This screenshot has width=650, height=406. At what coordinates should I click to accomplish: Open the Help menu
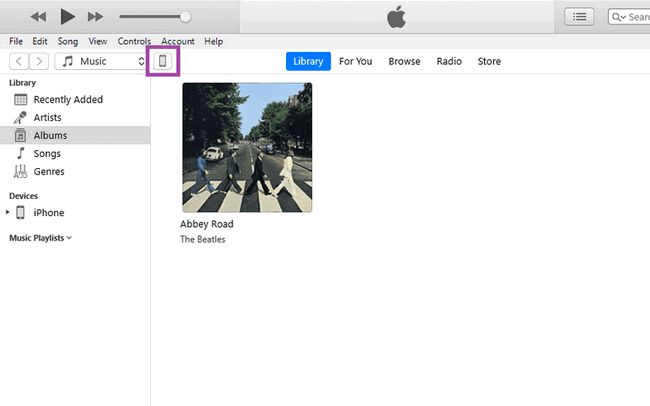coord(213,41)
